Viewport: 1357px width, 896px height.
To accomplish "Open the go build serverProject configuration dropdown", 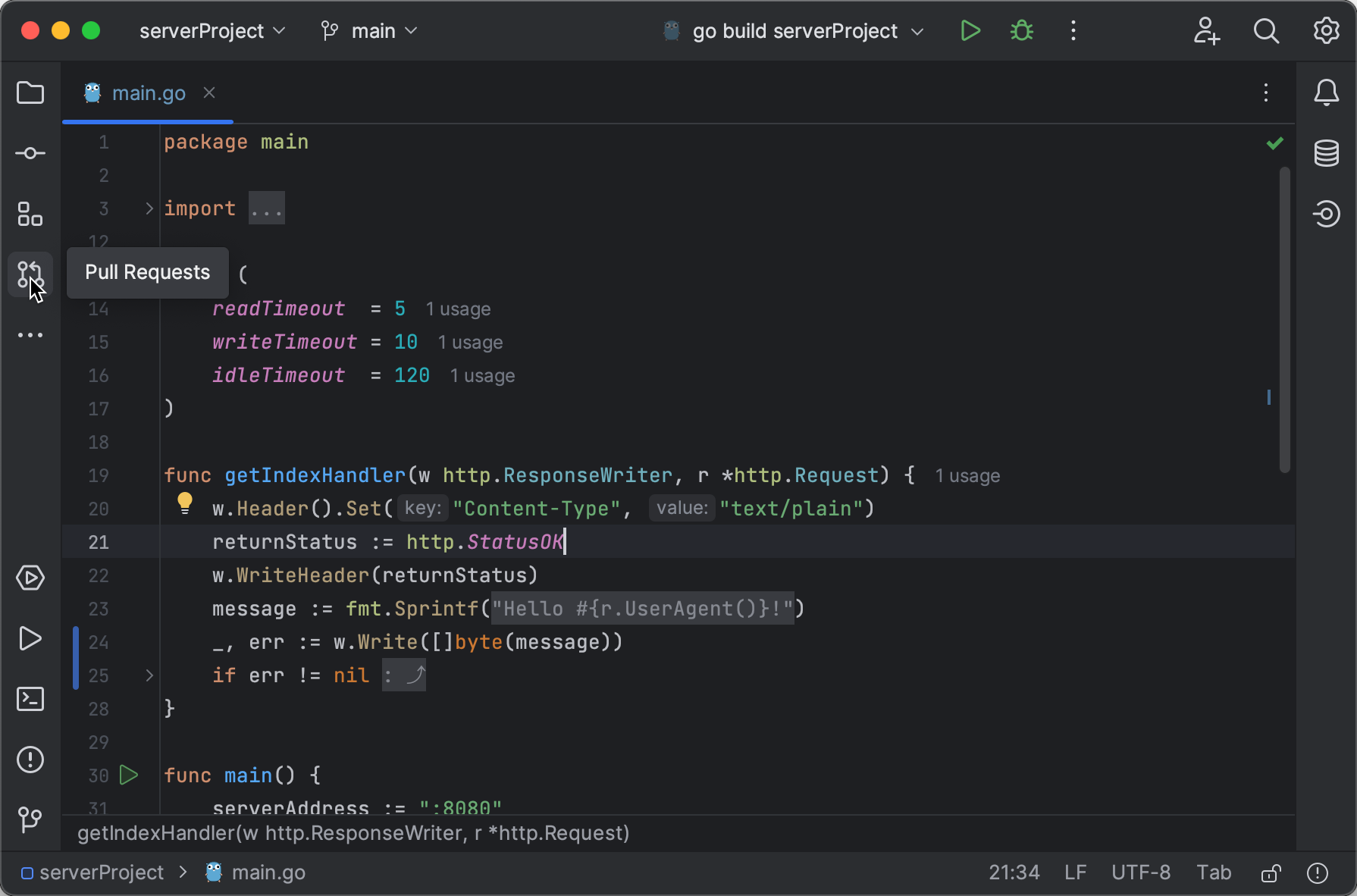I will (x=793, y=30).
